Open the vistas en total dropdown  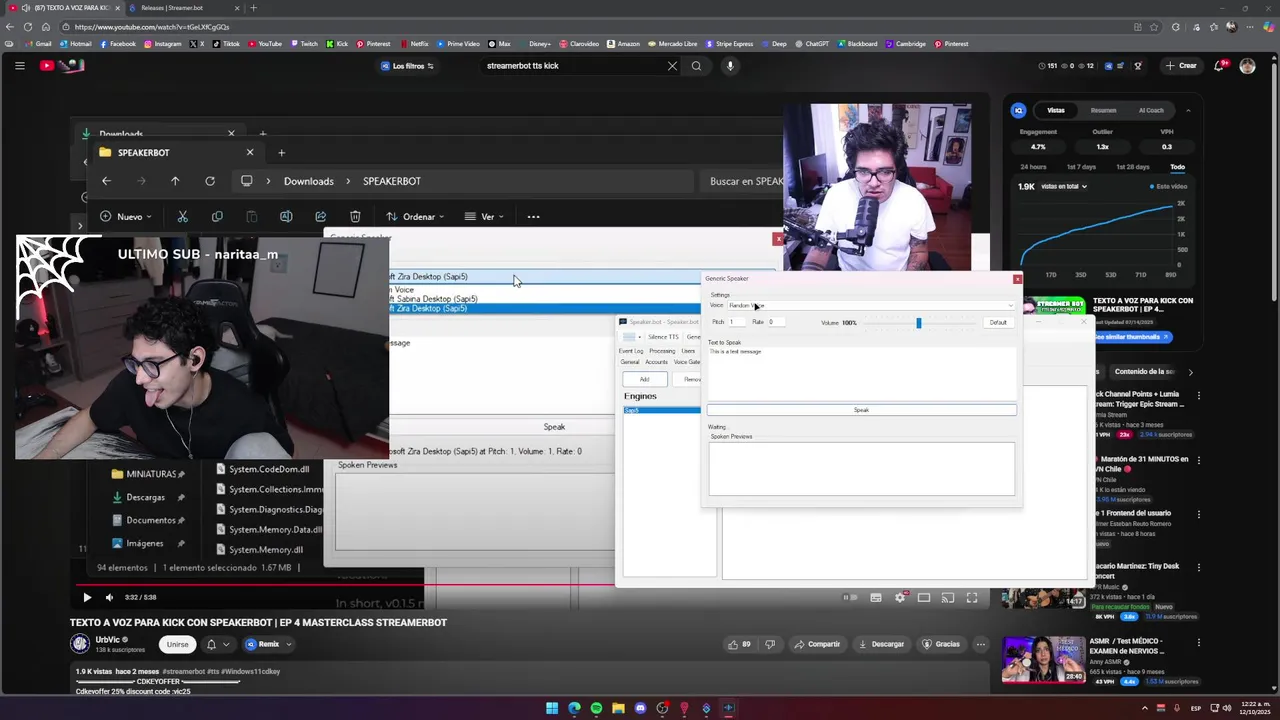point(1063,186)
